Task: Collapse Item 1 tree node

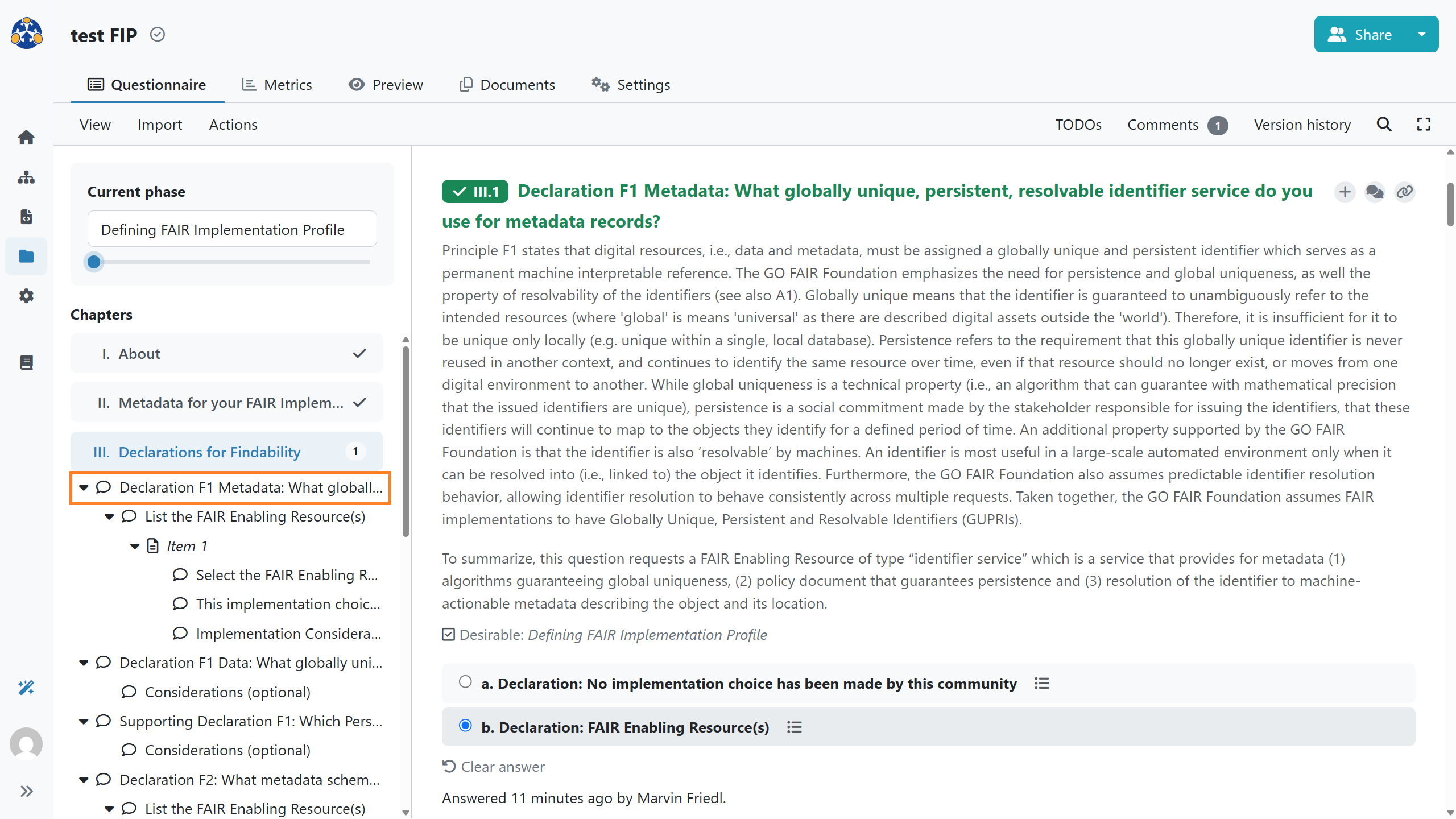Action: click(x=135, y=546)
